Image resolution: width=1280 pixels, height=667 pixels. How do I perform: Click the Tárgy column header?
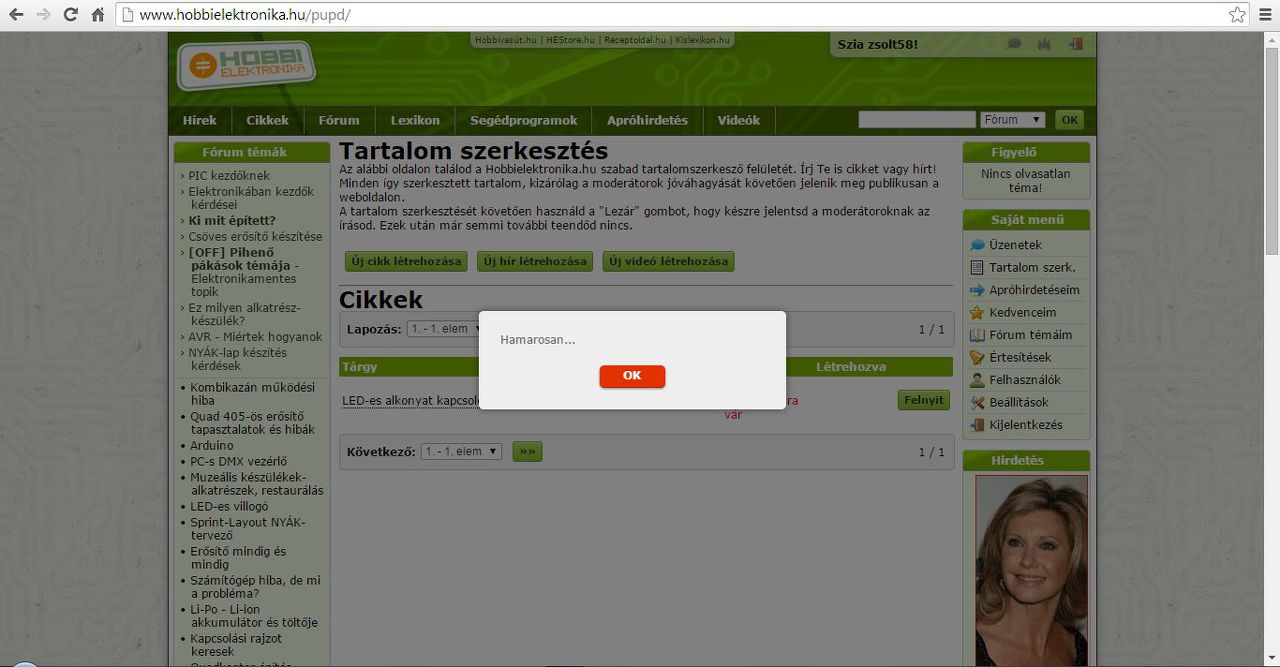tap(360, 367)
